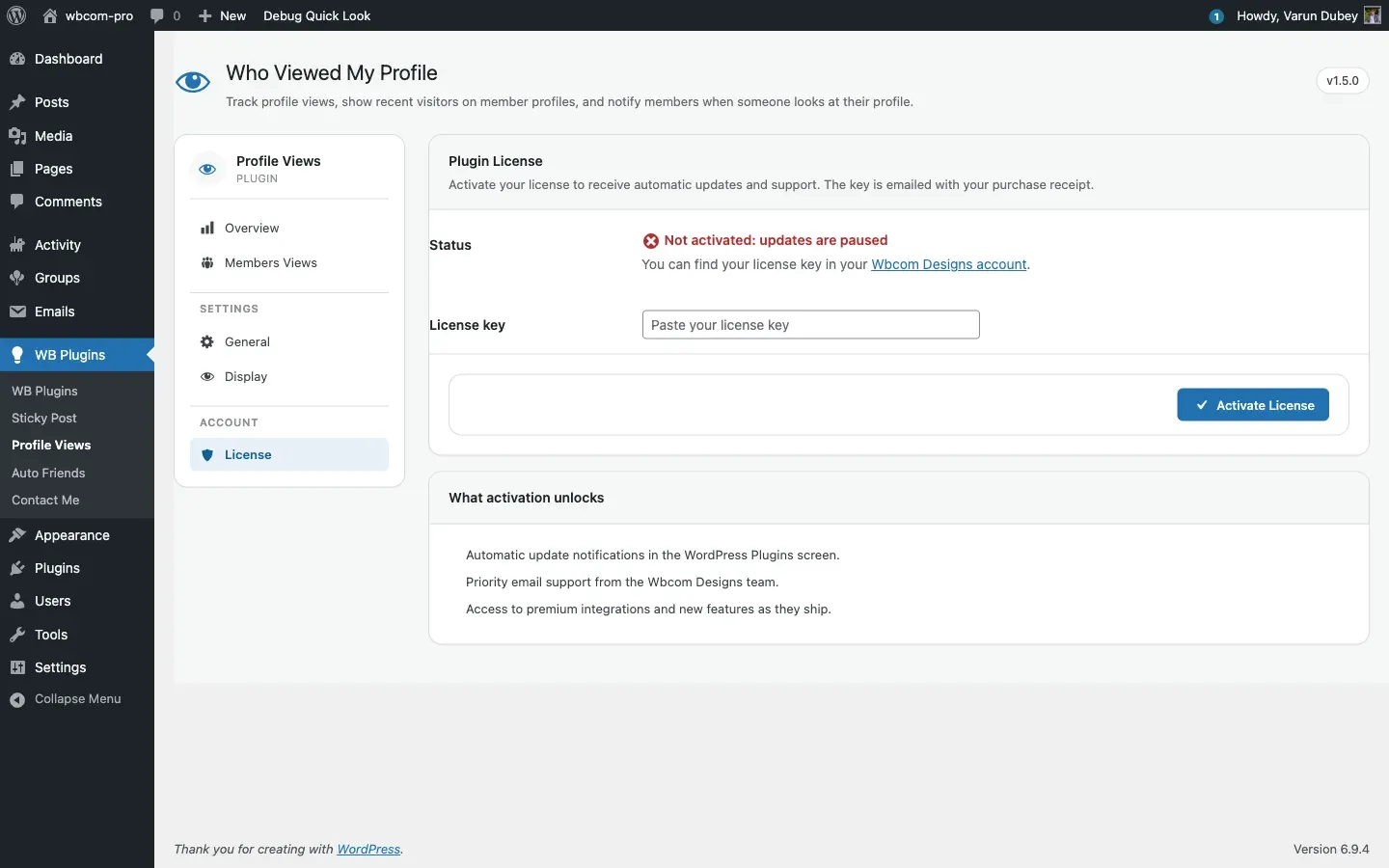The height and width of the screenshot is (868, 1389).
Task: Click the Settings sliders icon
Action: click(x=17, y=667)
